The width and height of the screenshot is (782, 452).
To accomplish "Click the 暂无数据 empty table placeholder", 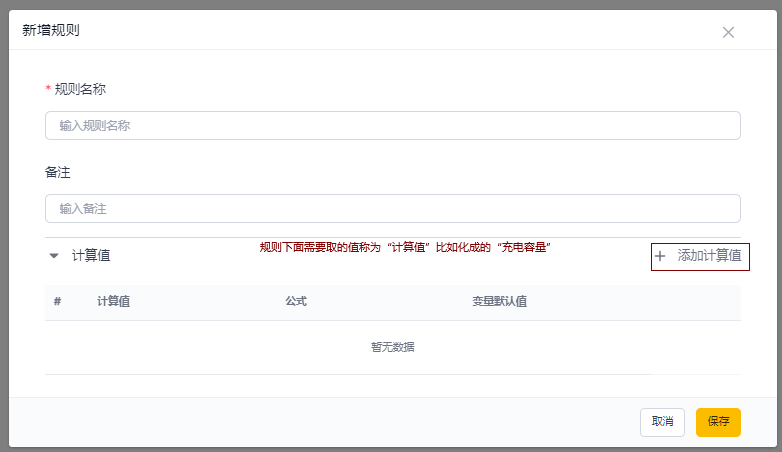I will click(392, 348).
